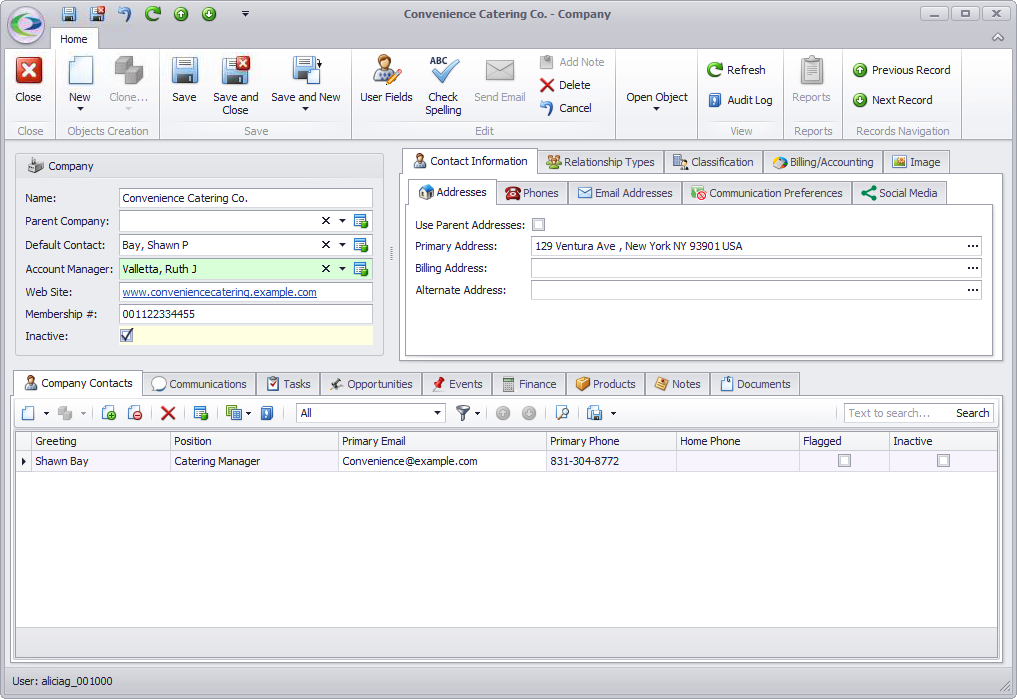
Task: Expand the Default Contact dropdown arrow
Action: tap(342, 244)
